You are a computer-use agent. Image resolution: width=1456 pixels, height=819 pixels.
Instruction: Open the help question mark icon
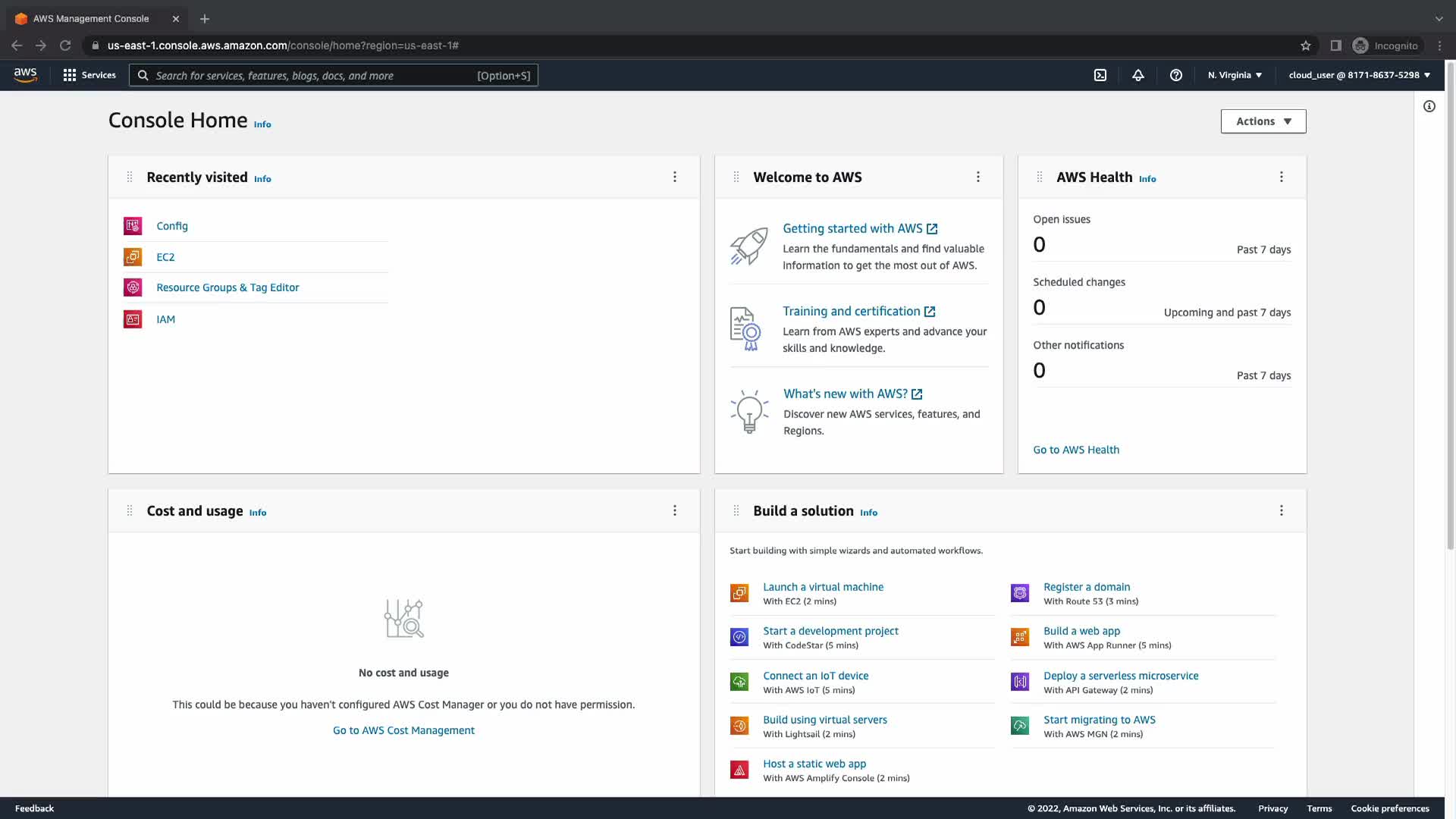point(1175,75)
